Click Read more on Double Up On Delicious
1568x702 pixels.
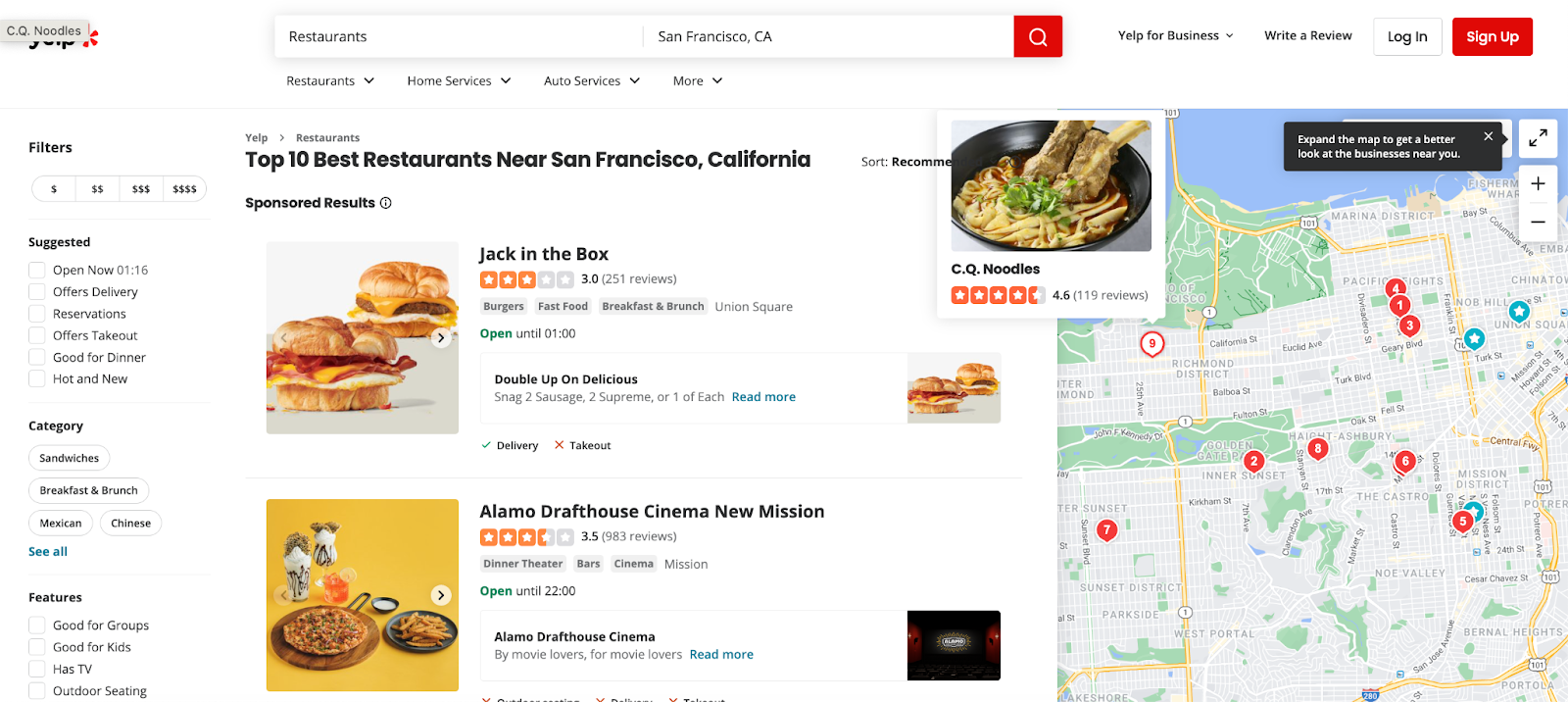tap(763, 397)
